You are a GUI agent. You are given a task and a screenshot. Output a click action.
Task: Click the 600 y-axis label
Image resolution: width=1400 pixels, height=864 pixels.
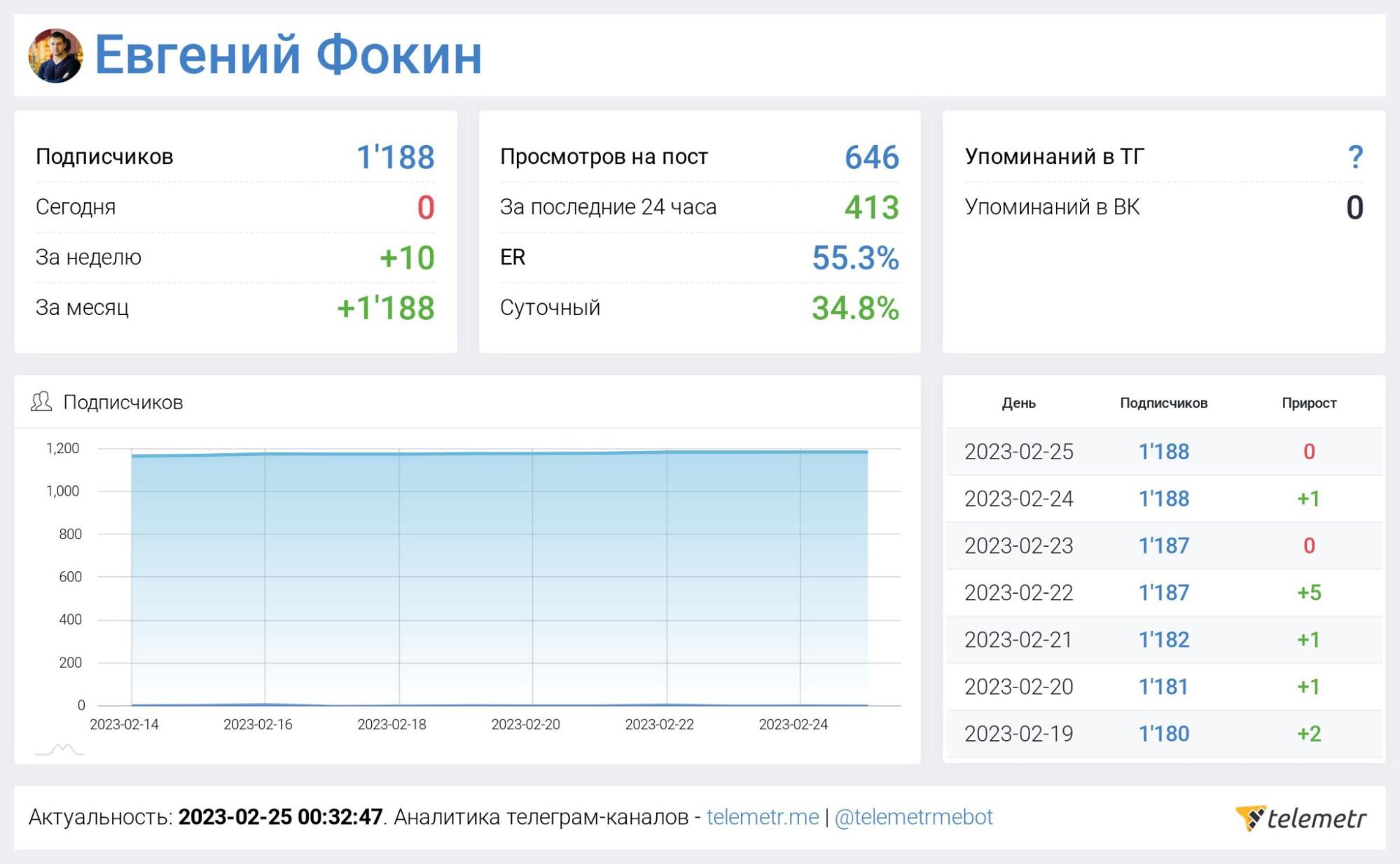70,576
